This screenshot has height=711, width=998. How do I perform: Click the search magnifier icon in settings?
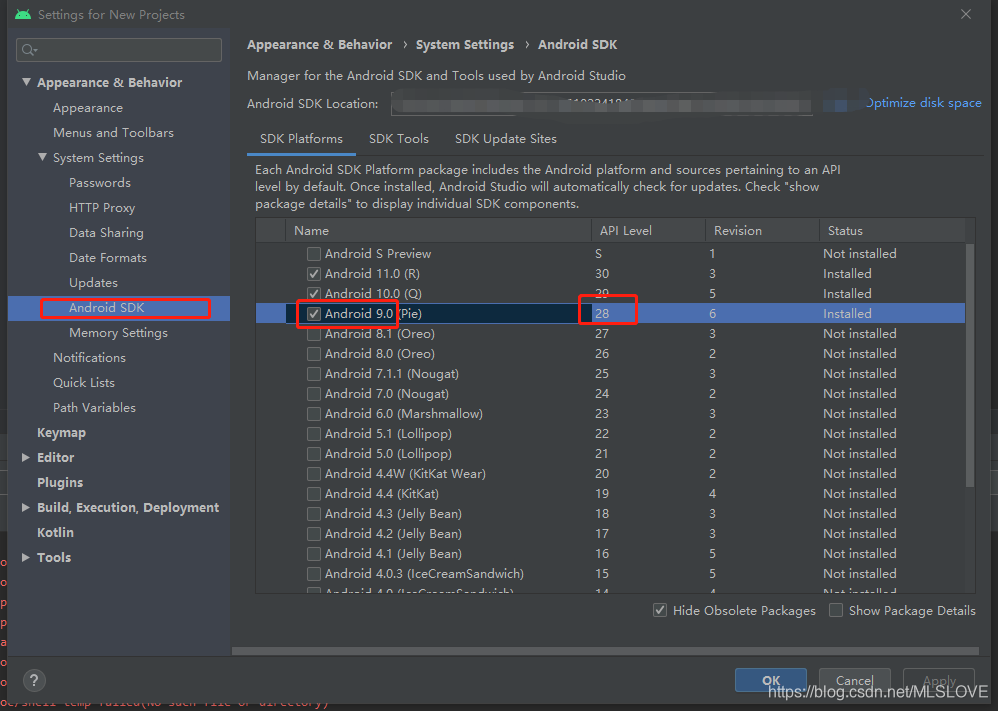[x=29, y=50]
